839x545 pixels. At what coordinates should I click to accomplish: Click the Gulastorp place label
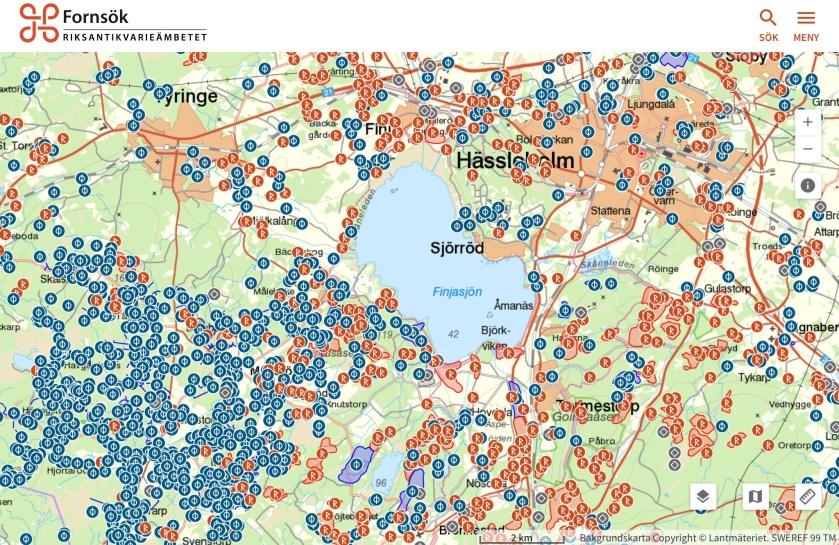pos(726,288)
